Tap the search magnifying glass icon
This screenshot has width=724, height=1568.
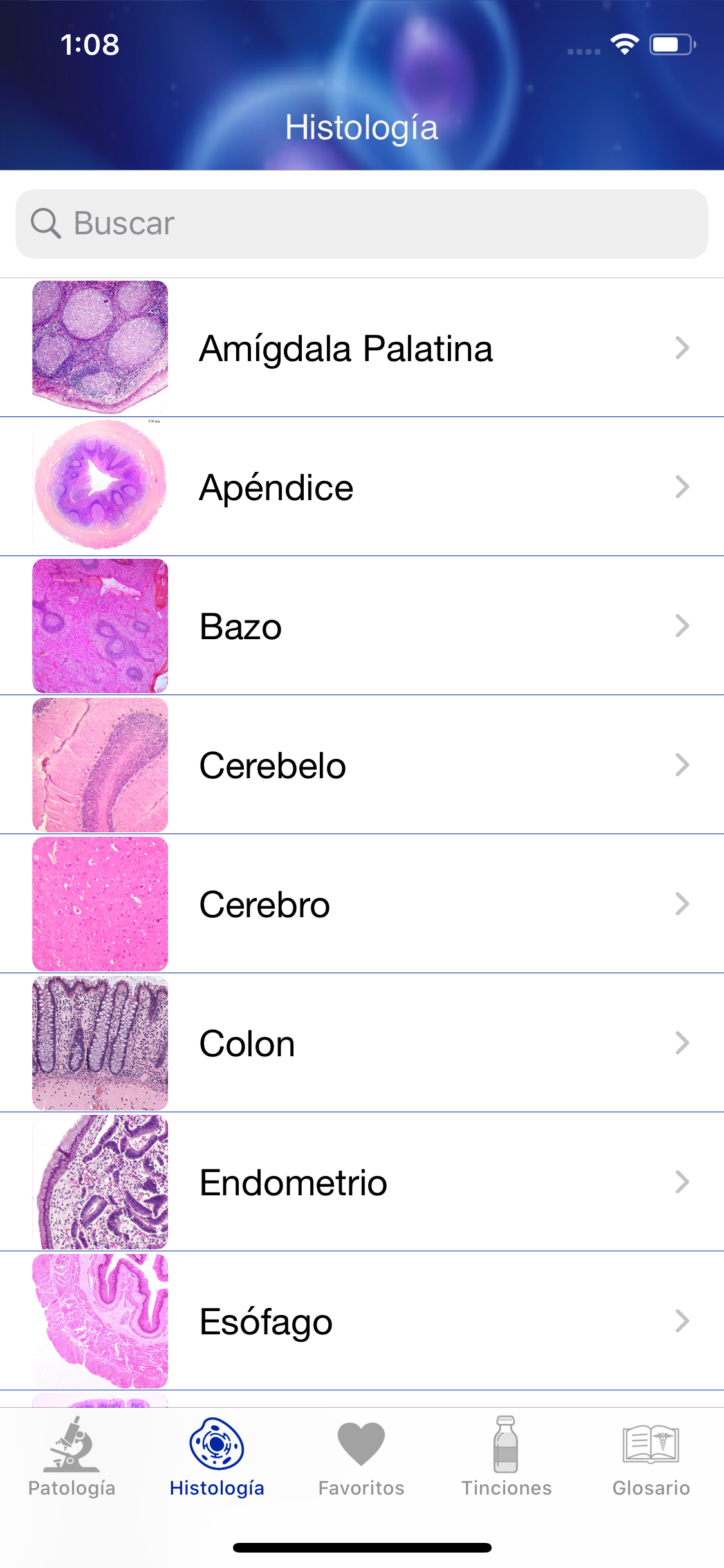[x=46, y=223]
